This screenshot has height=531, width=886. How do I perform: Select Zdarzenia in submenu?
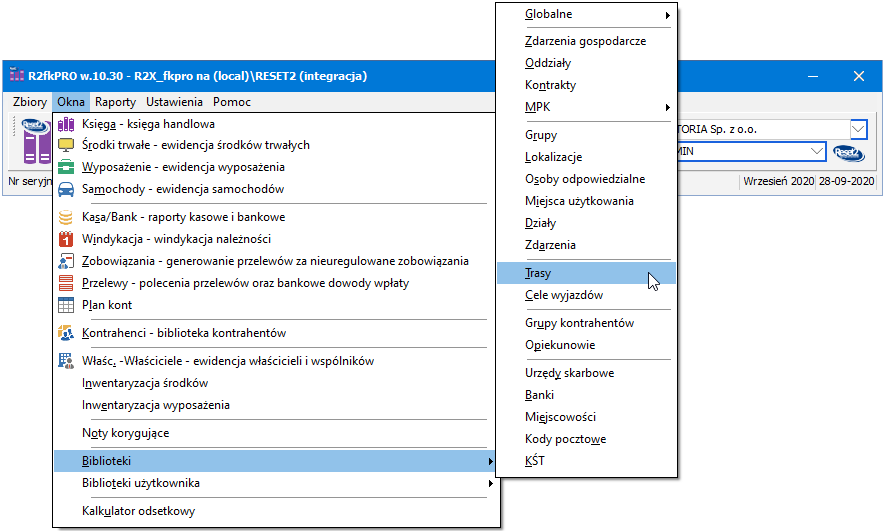586,246
